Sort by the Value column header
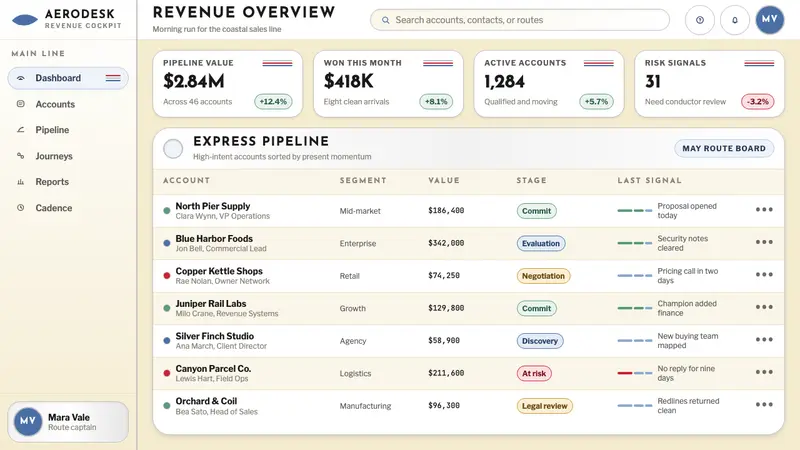This screenshot has width=800, height=450. [444, 181]
